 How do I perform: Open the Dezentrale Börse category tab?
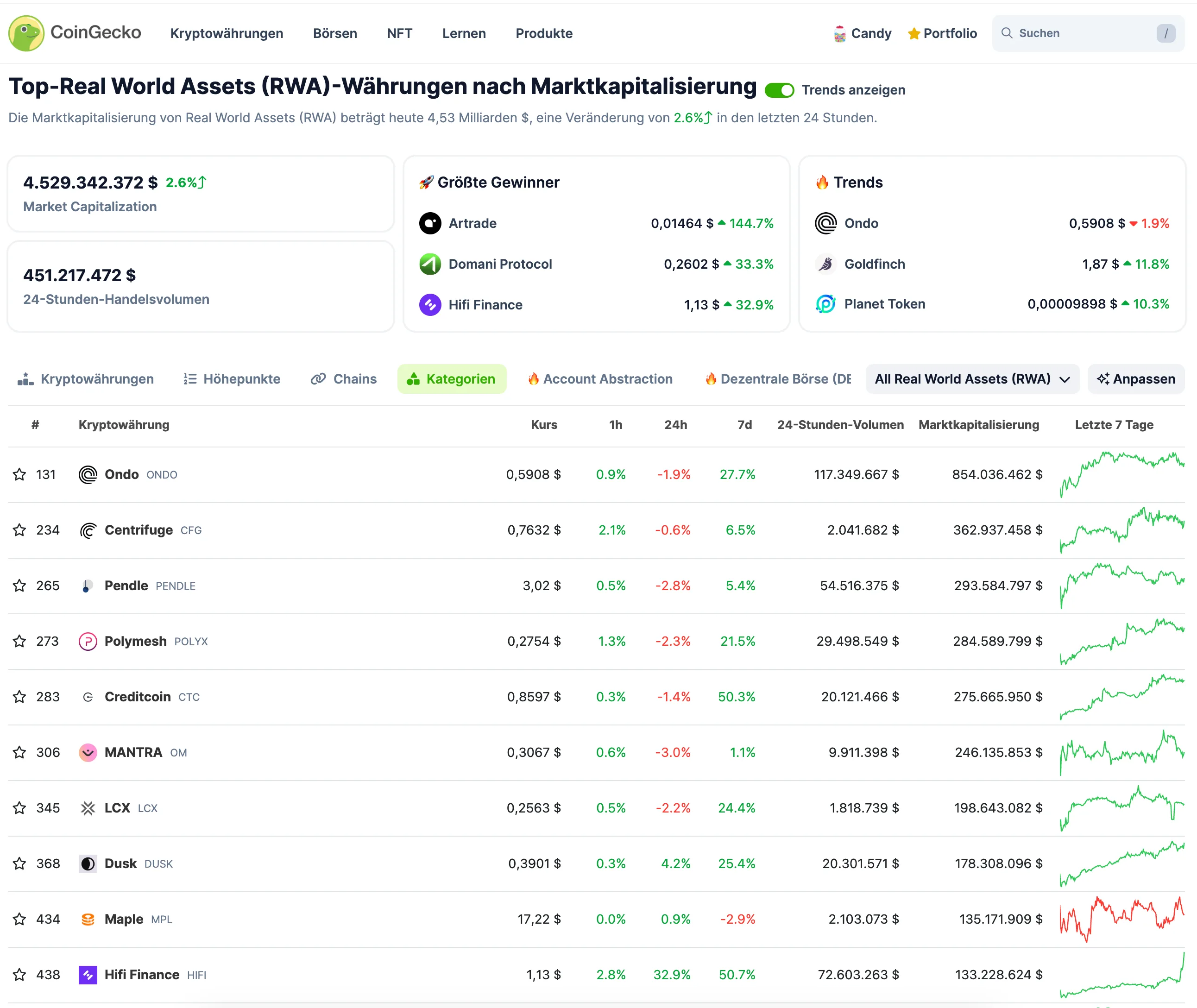point(778,379)
